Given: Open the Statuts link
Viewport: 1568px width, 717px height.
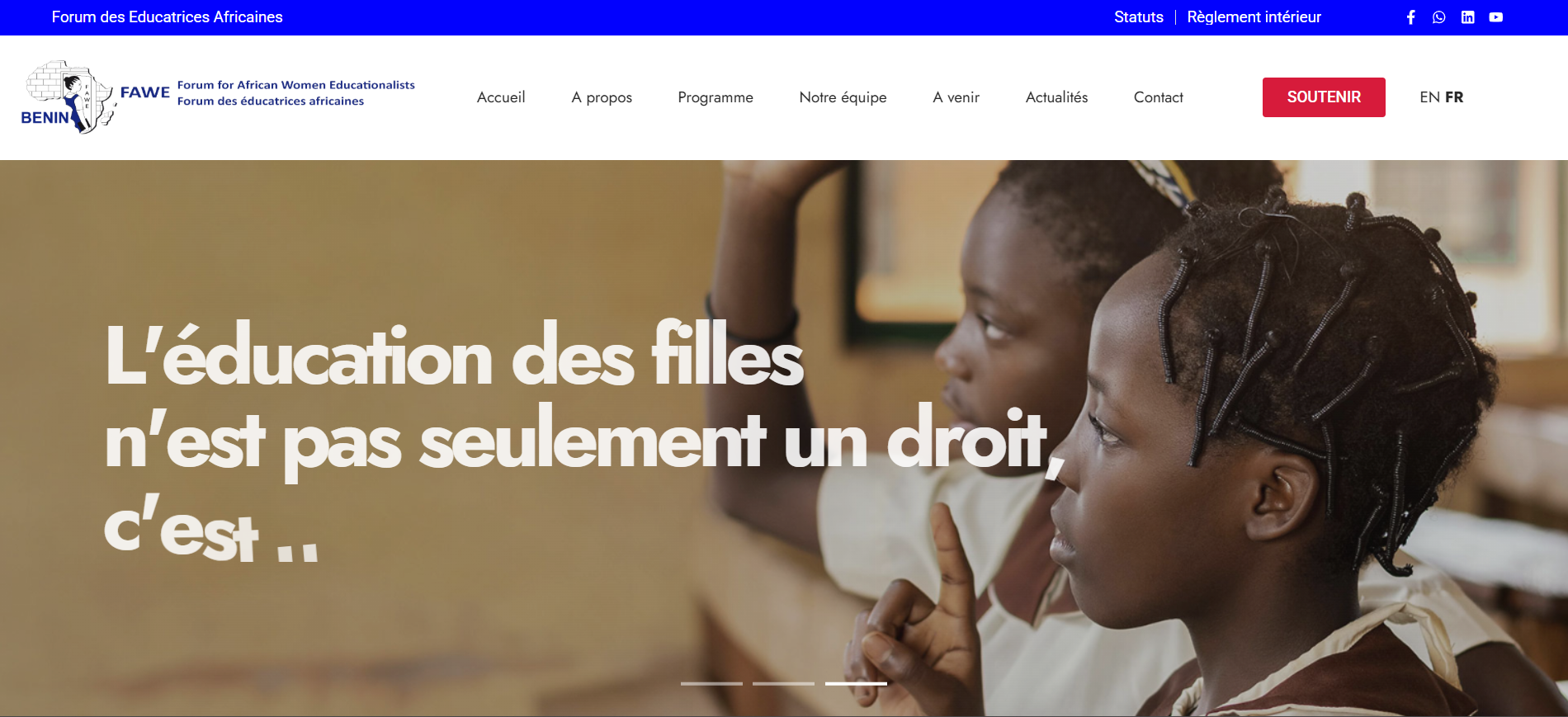Looking at the screenshot, I should 1138,17.
